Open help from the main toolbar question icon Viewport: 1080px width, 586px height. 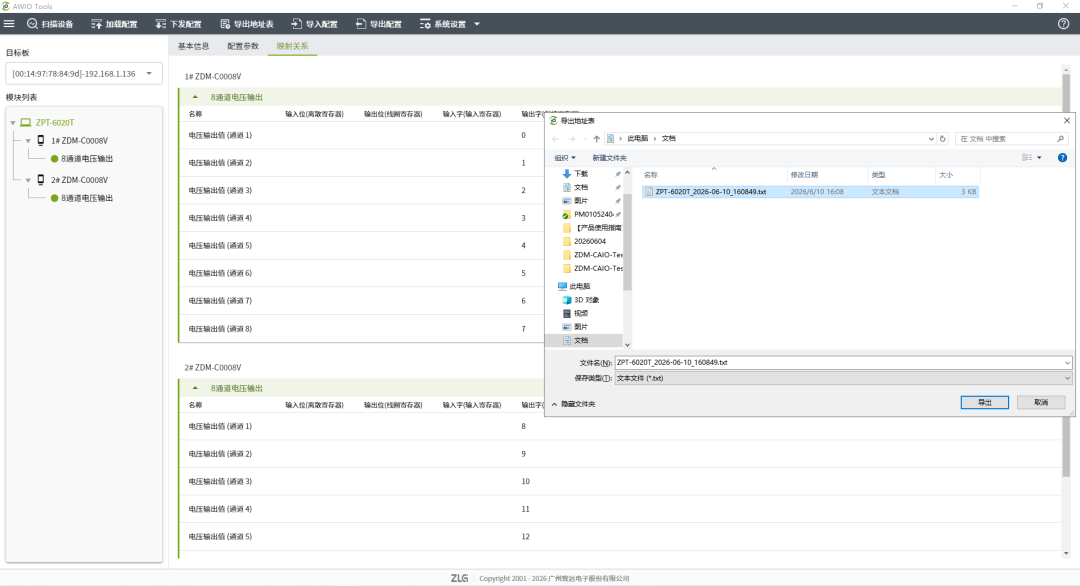point(1063,24)
